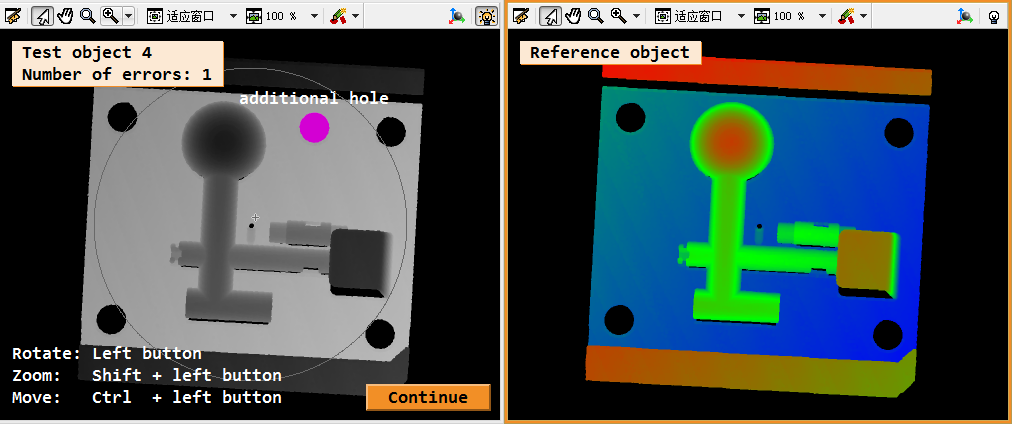Open zoom tool options arrow in Test object window
1012x424 pixels.
(128, 16)
